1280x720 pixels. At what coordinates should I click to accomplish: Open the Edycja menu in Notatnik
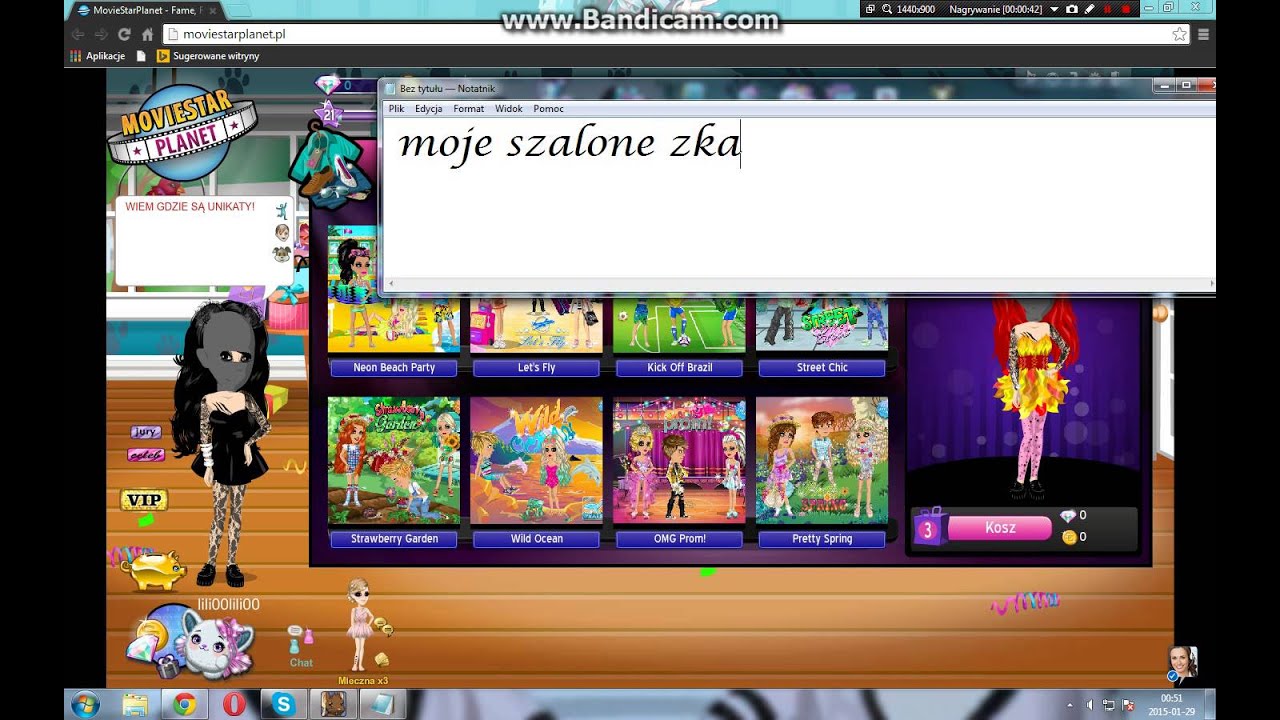click(429, 109)
